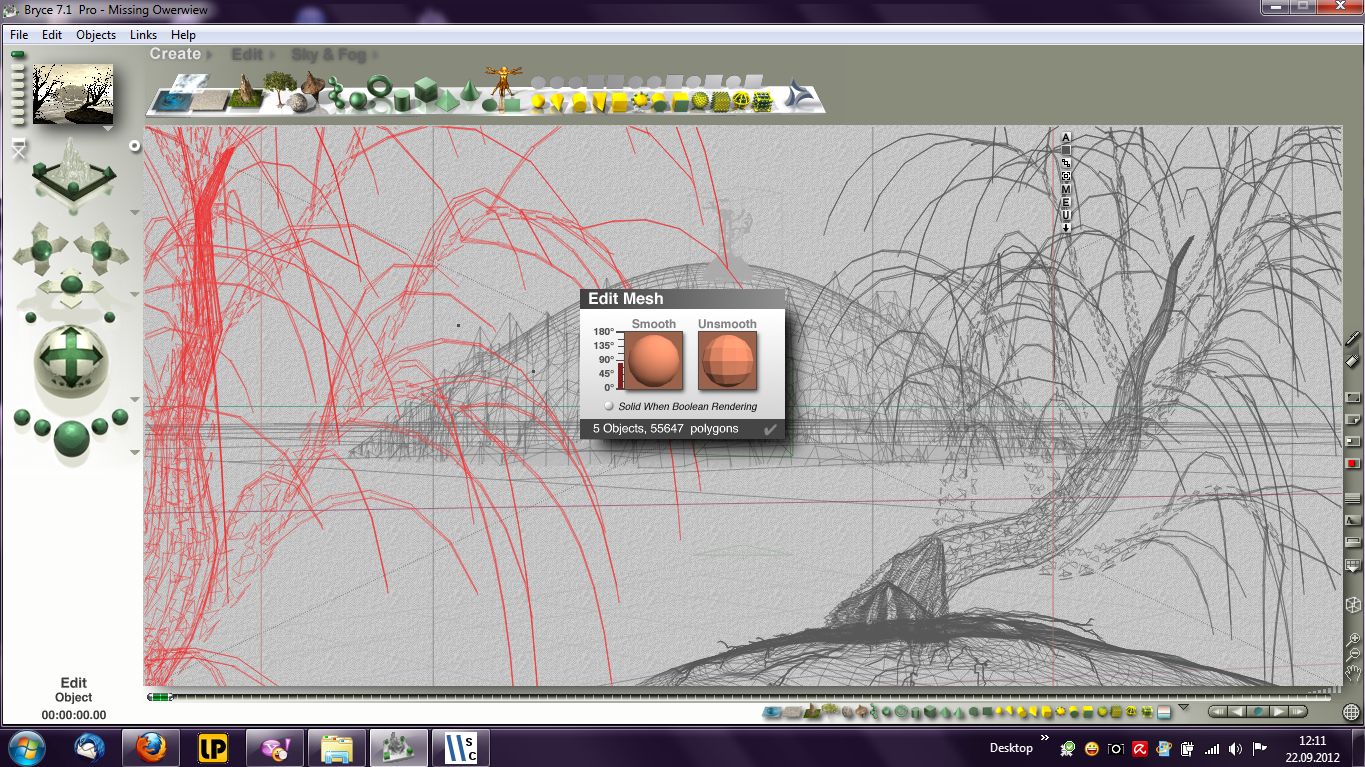The image size is (1365, 767).
Task: Open the view control options triangle
Action: click(x=134, y=212)
